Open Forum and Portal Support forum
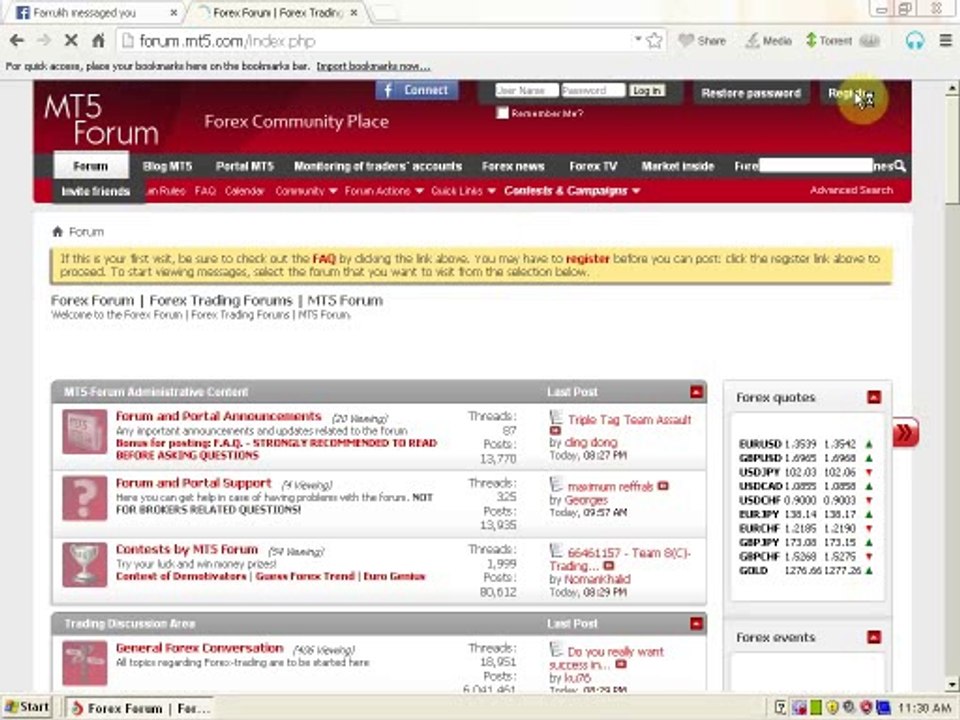Image resolution: width=960 pixels, height=720 pixels. [193, 483]
